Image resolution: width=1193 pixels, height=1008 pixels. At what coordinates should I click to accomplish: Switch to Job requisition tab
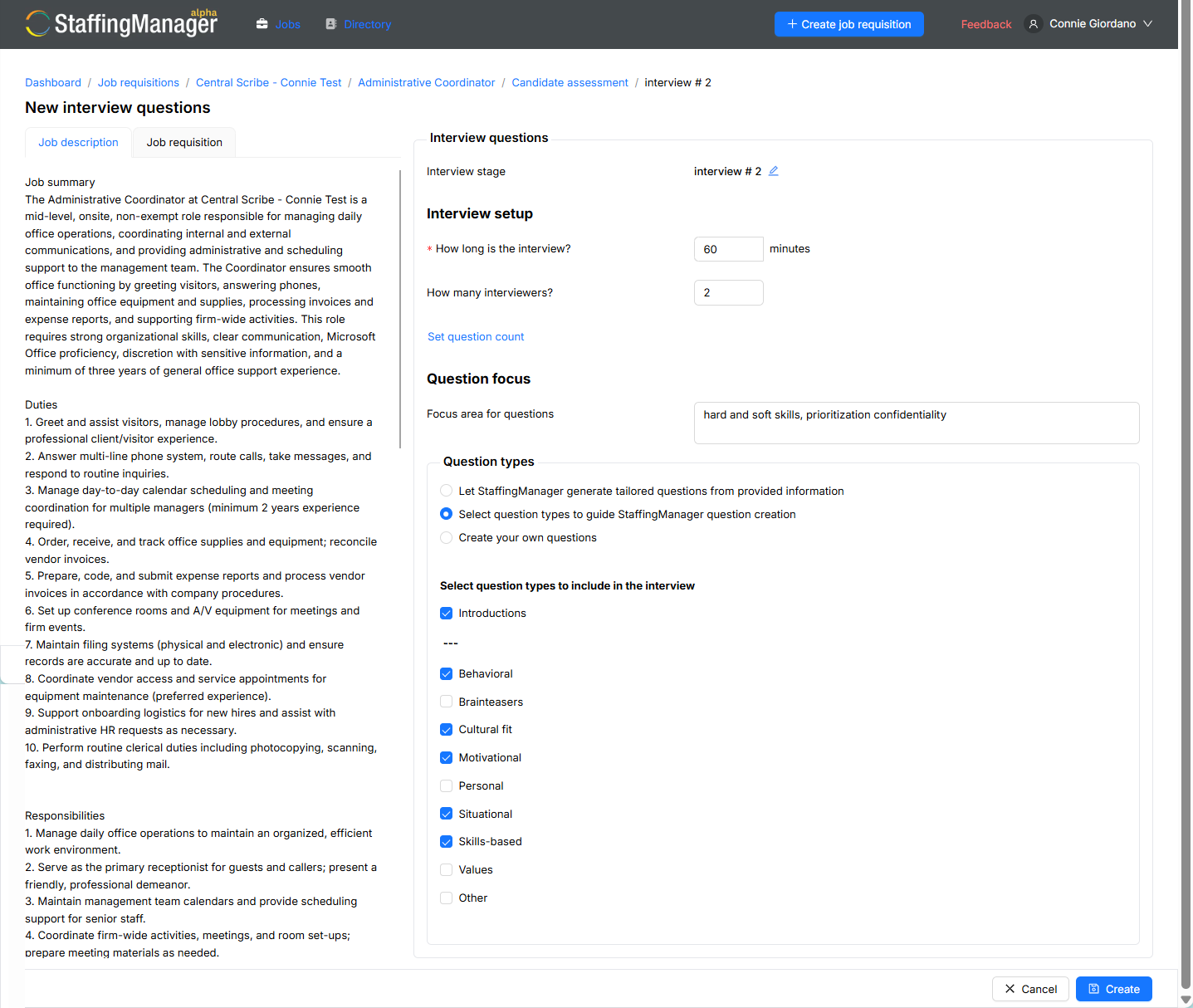coord(184,142)
